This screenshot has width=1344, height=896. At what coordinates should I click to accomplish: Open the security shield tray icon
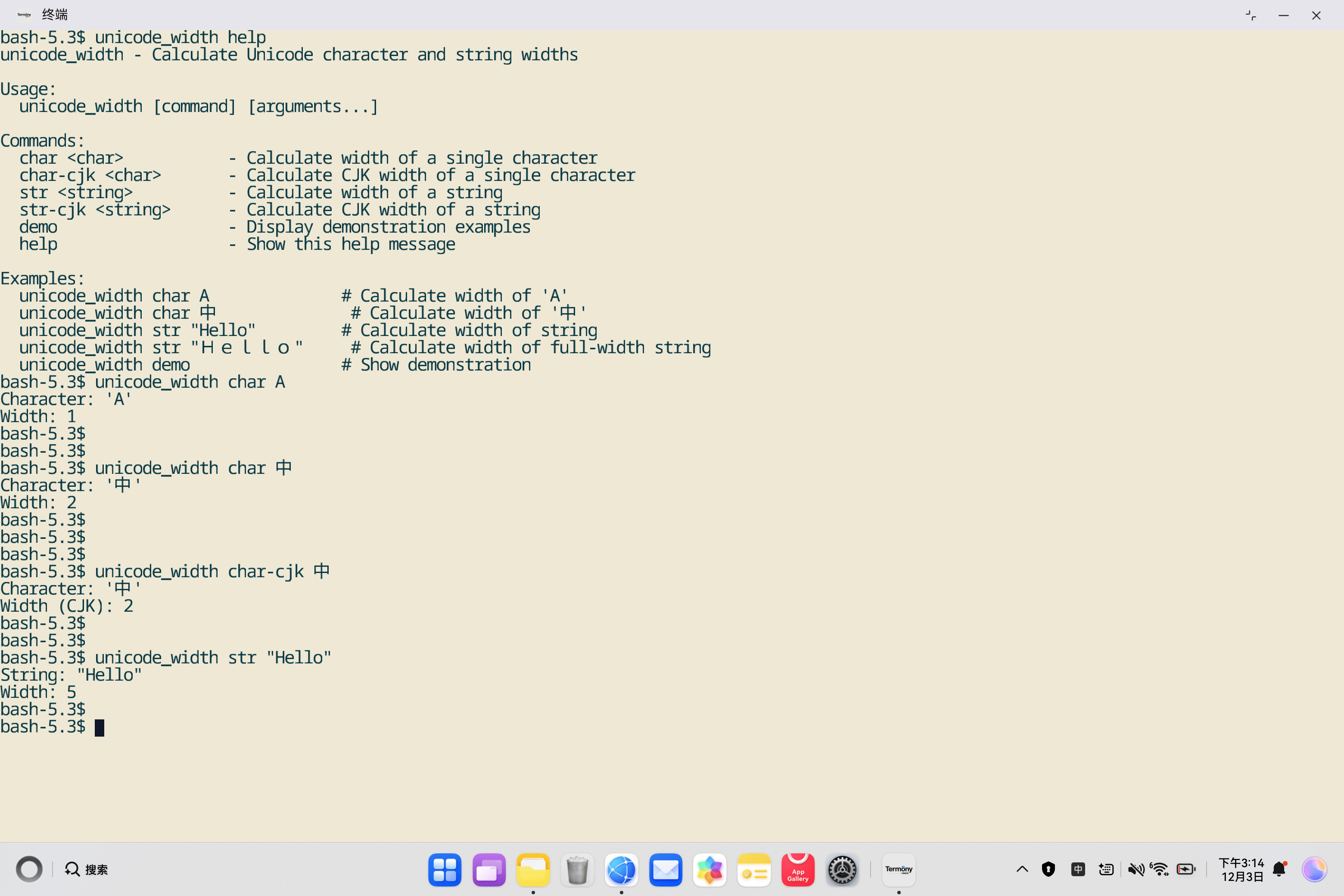pos(1048,870)
